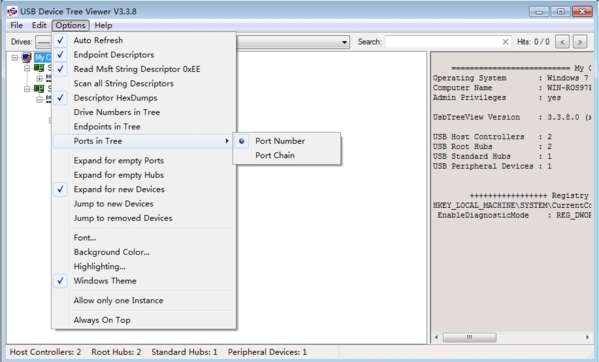Collapse the second host controller node
The height and width of the screenshot is (362, 599).
pos(27,89)
